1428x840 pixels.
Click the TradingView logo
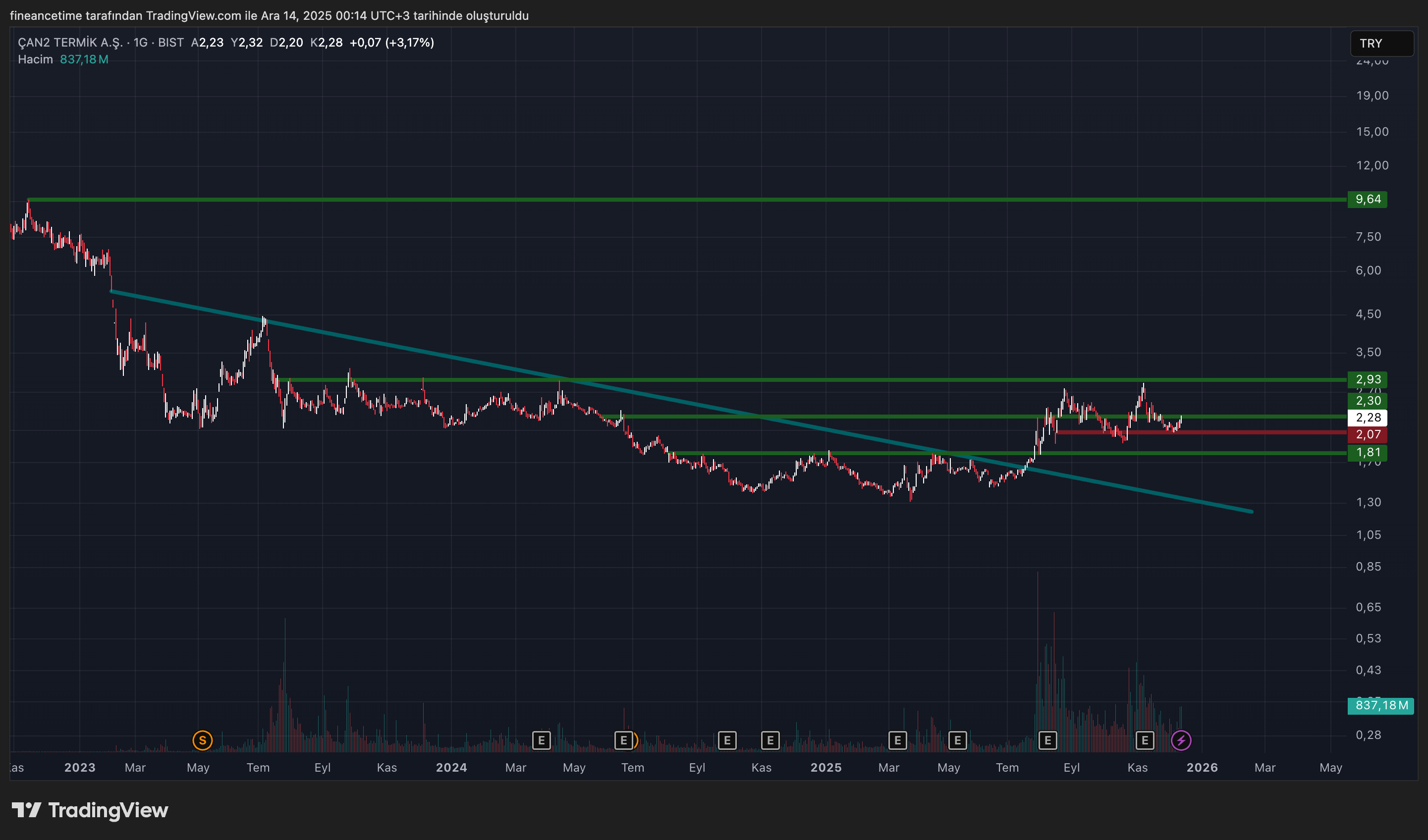click(x=91, y=811)
